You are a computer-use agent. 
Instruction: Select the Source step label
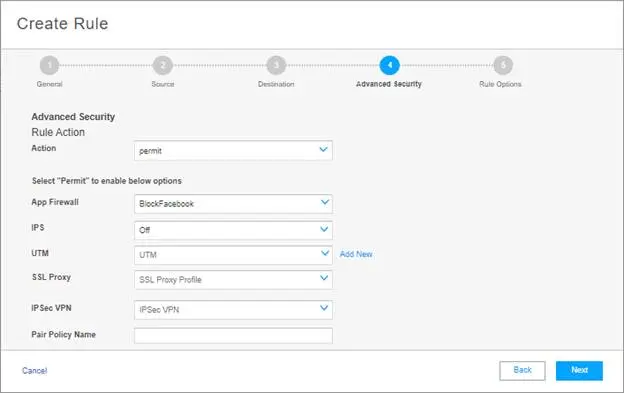point(163,84)
